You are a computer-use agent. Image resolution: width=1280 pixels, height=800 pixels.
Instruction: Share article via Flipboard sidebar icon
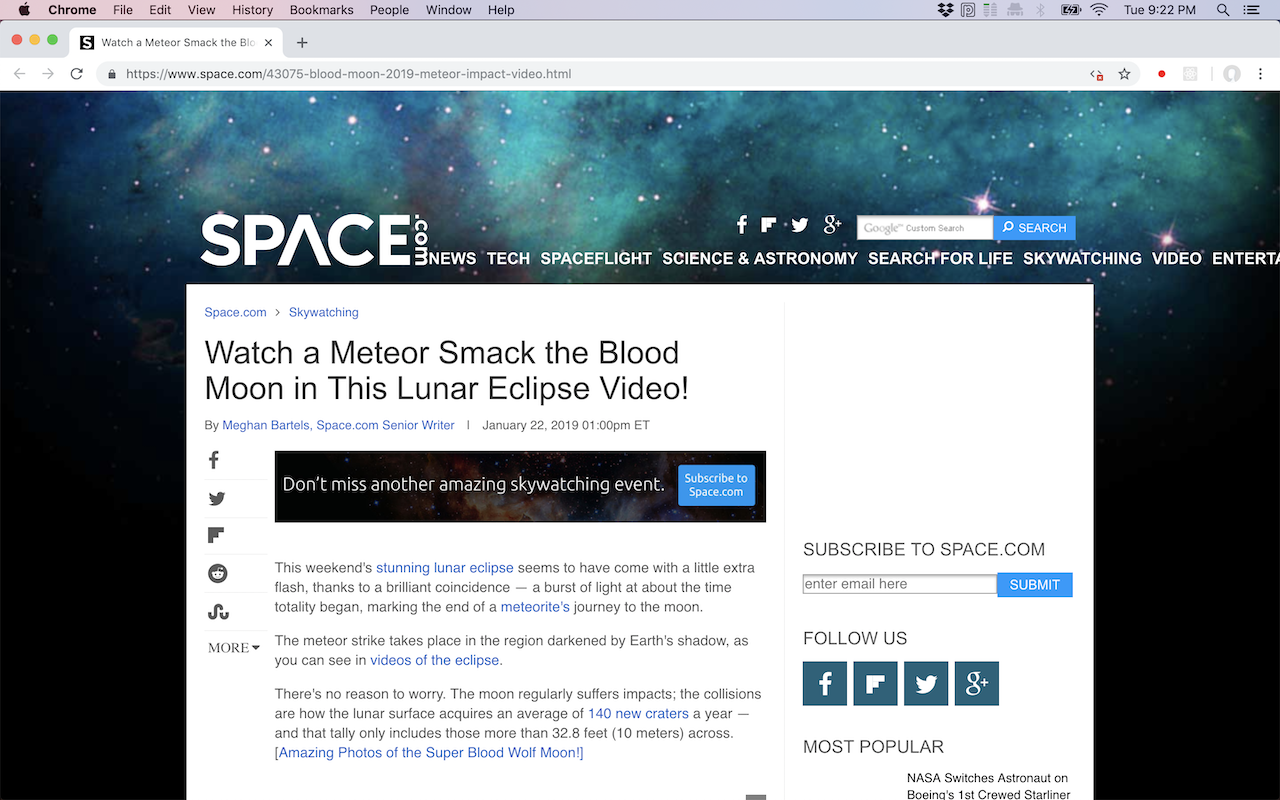[216, 536]
